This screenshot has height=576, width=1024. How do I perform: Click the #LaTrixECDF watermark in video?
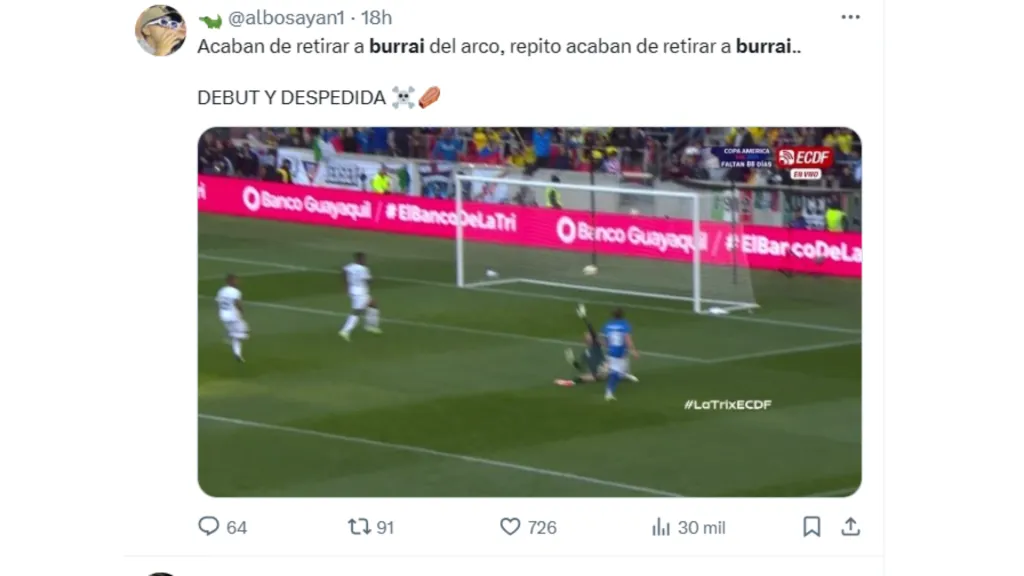click(728, 404)
